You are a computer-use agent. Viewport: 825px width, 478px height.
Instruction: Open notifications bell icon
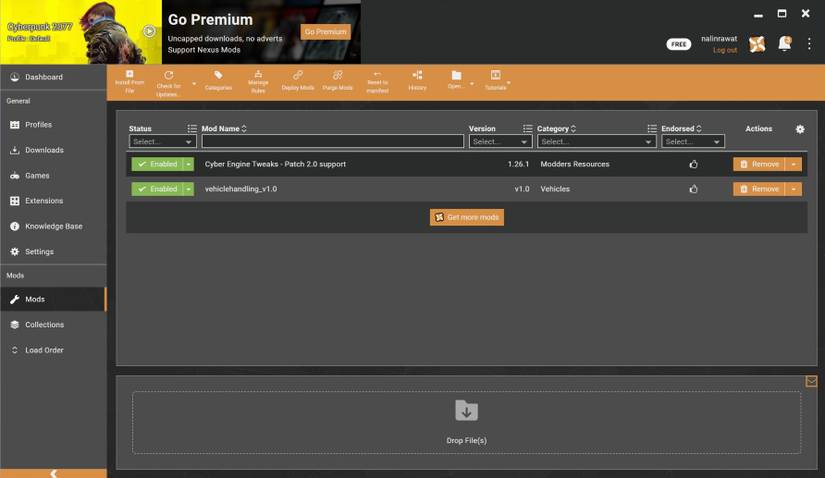point(784,44)
